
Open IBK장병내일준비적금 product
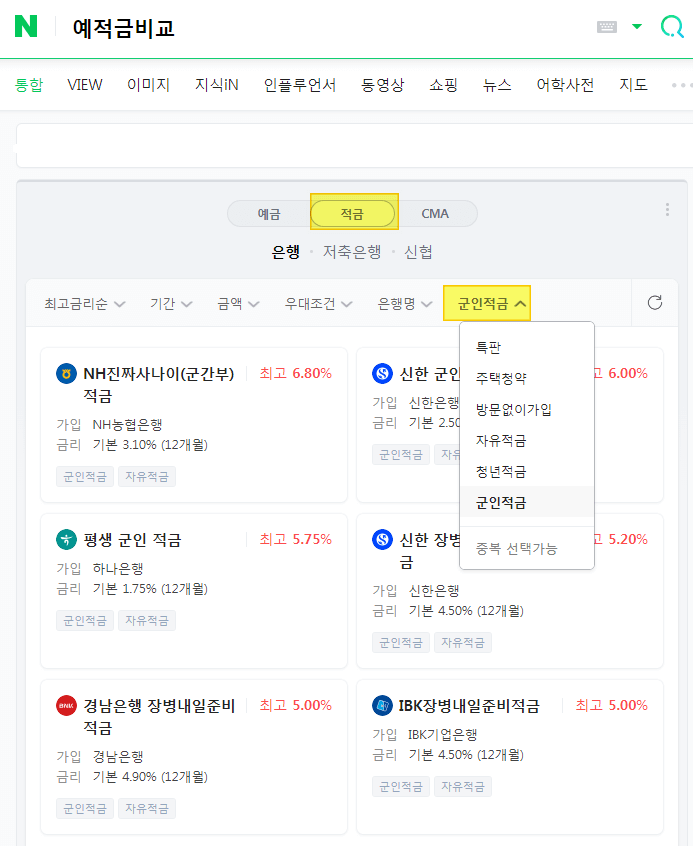[469, 706]
